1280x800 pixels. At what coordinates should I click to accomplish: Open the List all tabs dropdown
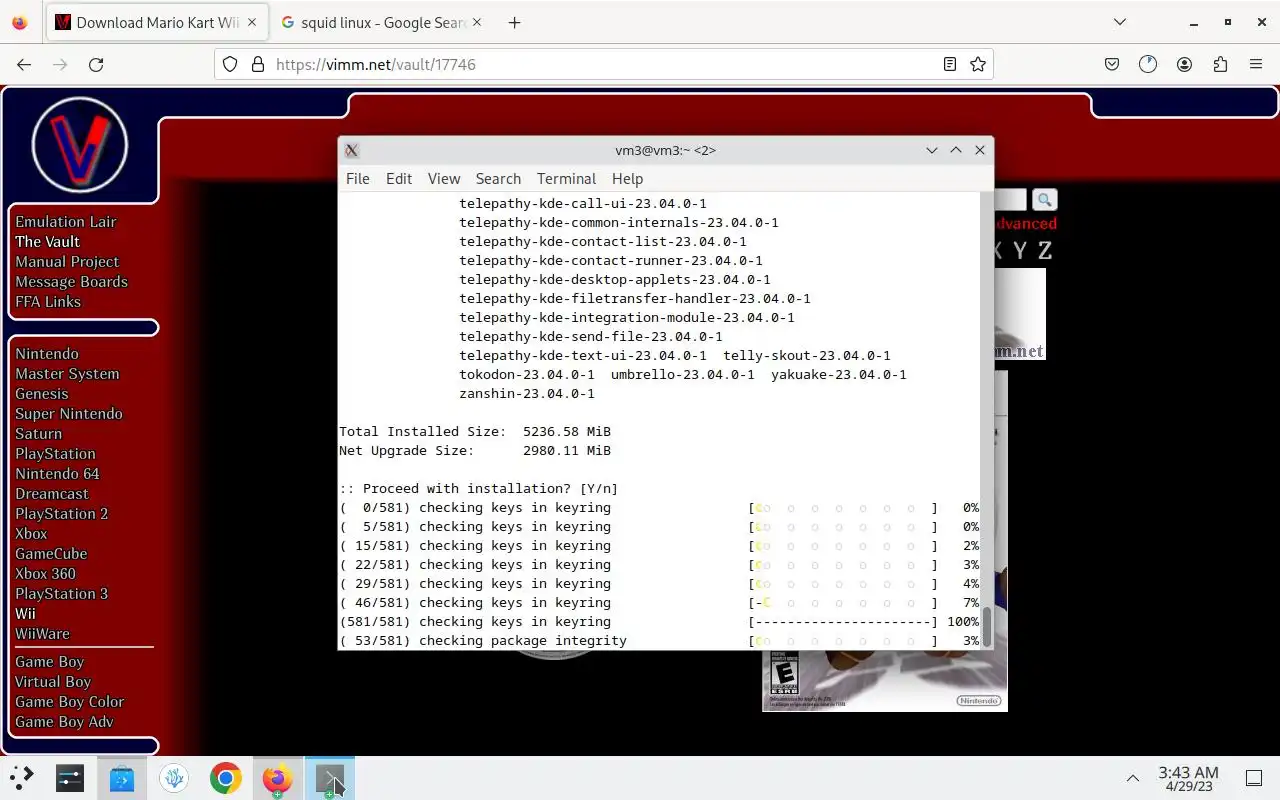1120,22
